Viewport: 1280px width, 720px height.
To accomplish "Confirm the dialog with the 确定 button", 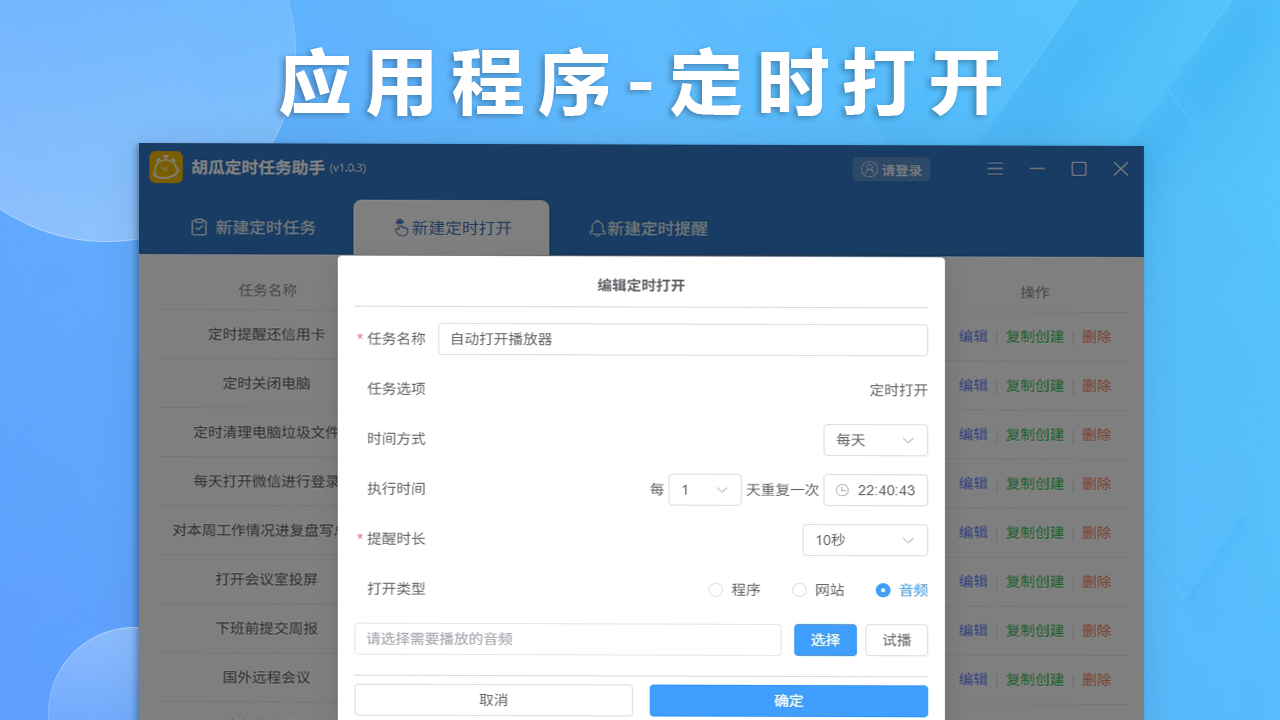I will tap(788, 700).
